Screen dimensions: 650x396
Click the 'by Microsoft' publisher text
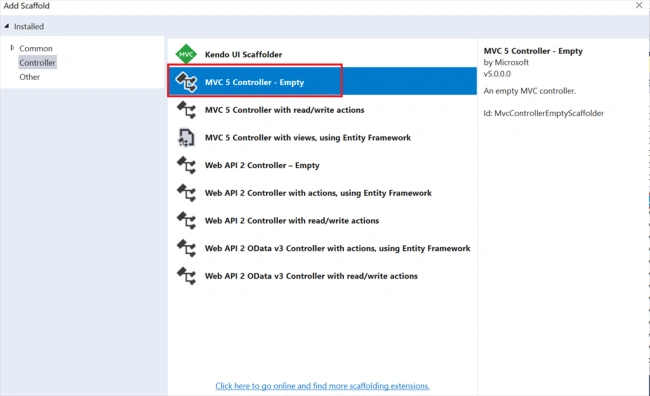point(506,63)
